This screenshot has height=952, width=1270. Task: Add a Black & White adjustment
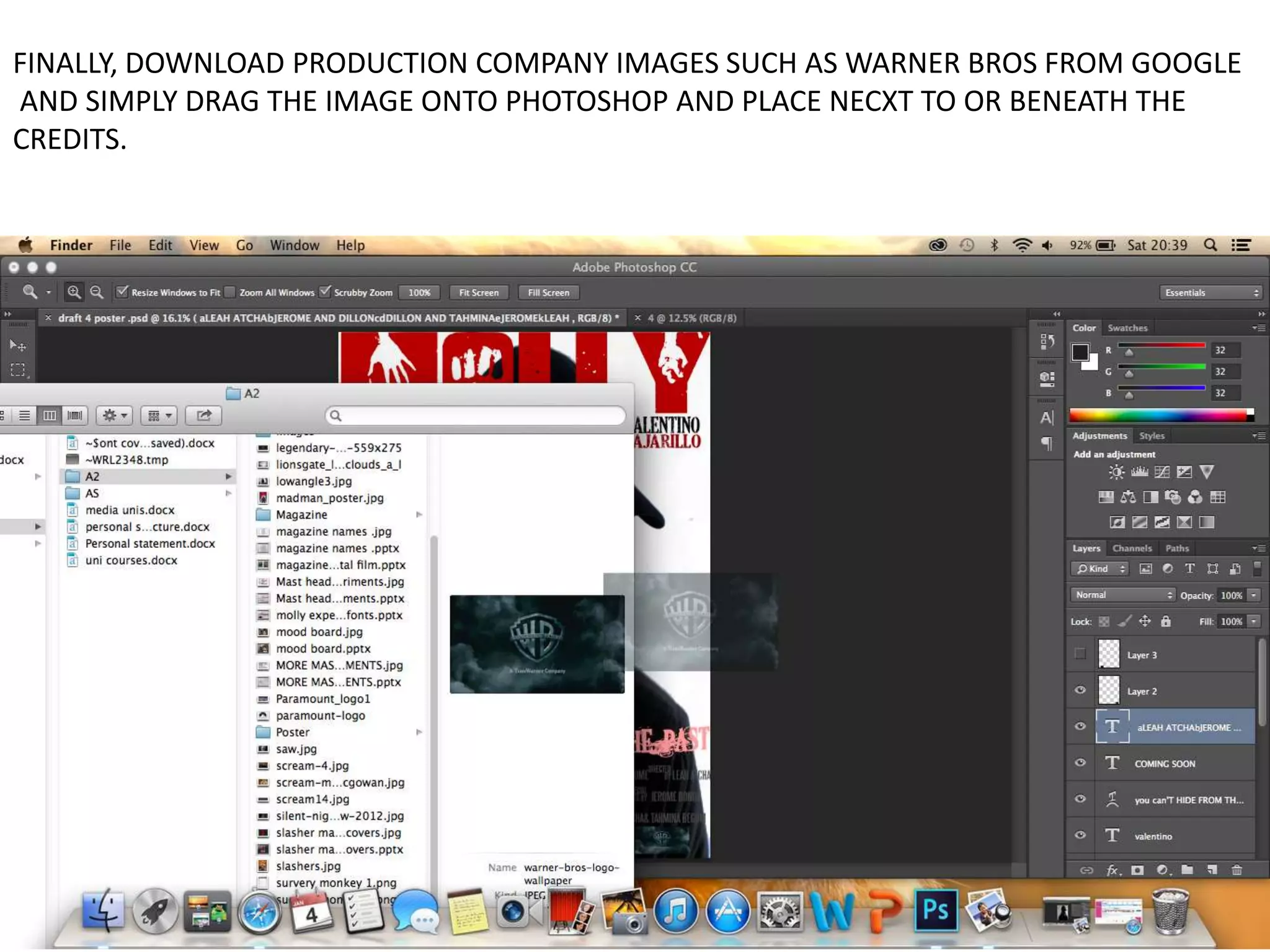click(1150, 497)
